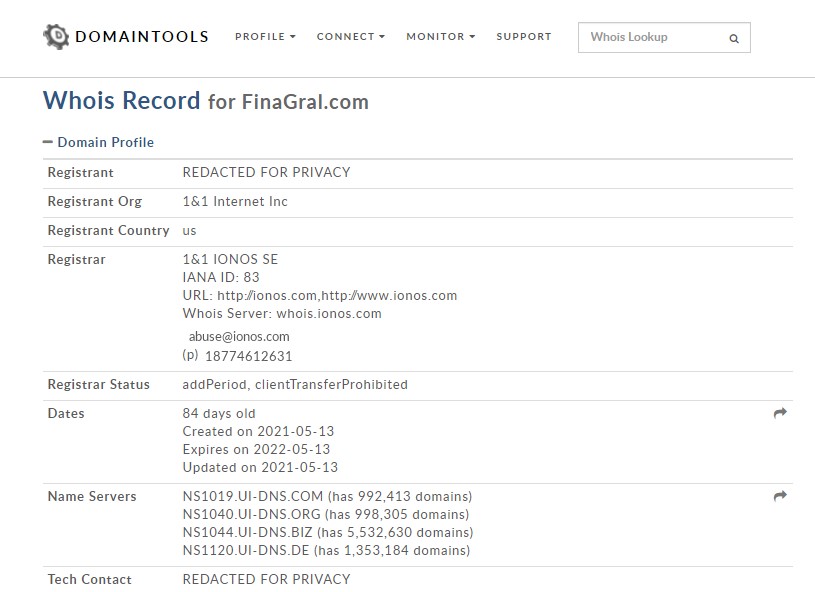
Task: Click the export arrow in the Dates row
Action: click(778, 412)
